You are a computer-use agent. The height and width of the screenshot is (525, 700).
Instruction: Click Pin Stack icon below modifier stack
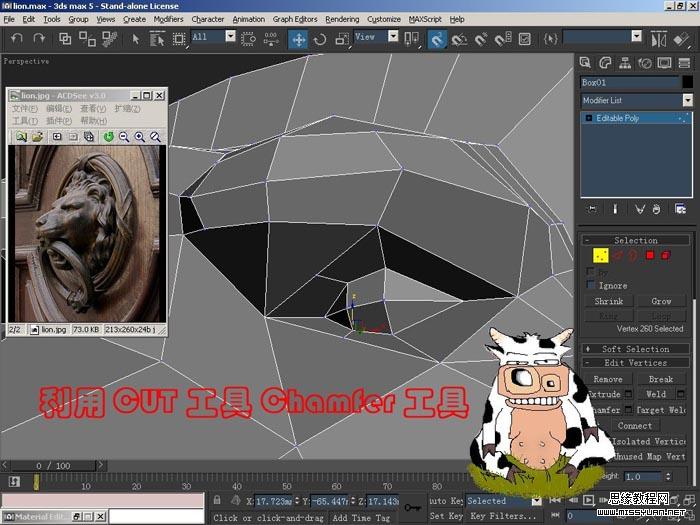click(592, 209)
